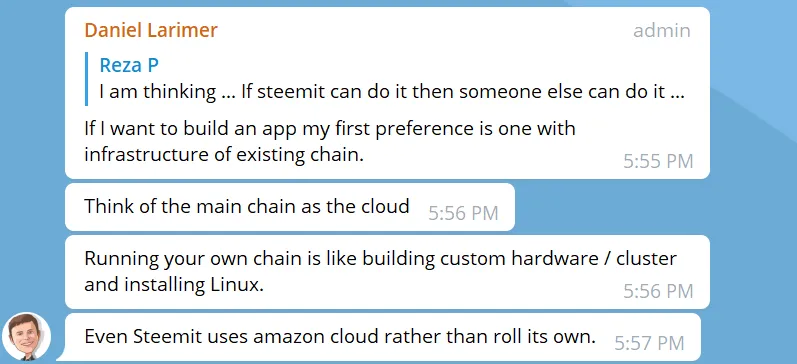Click the 'infrastructure of existing chain' line
The width and height of the screenshot is (797, 364).
click(224, 155)
